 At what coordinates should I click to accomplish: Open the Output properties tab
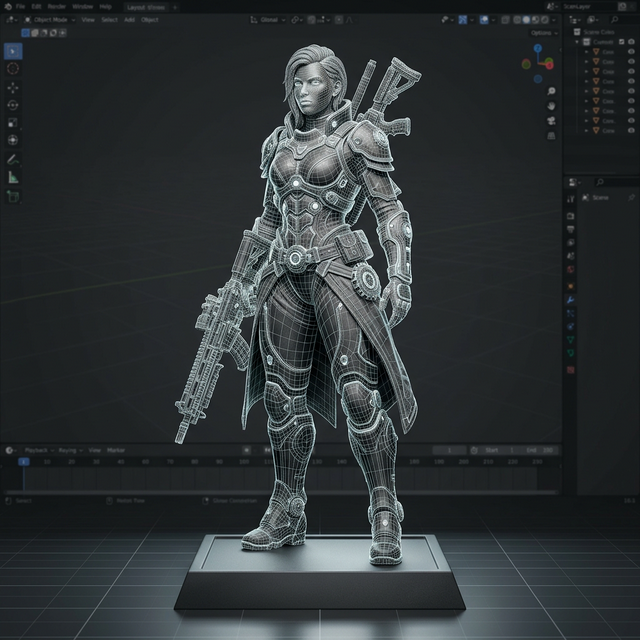(571, 229)
